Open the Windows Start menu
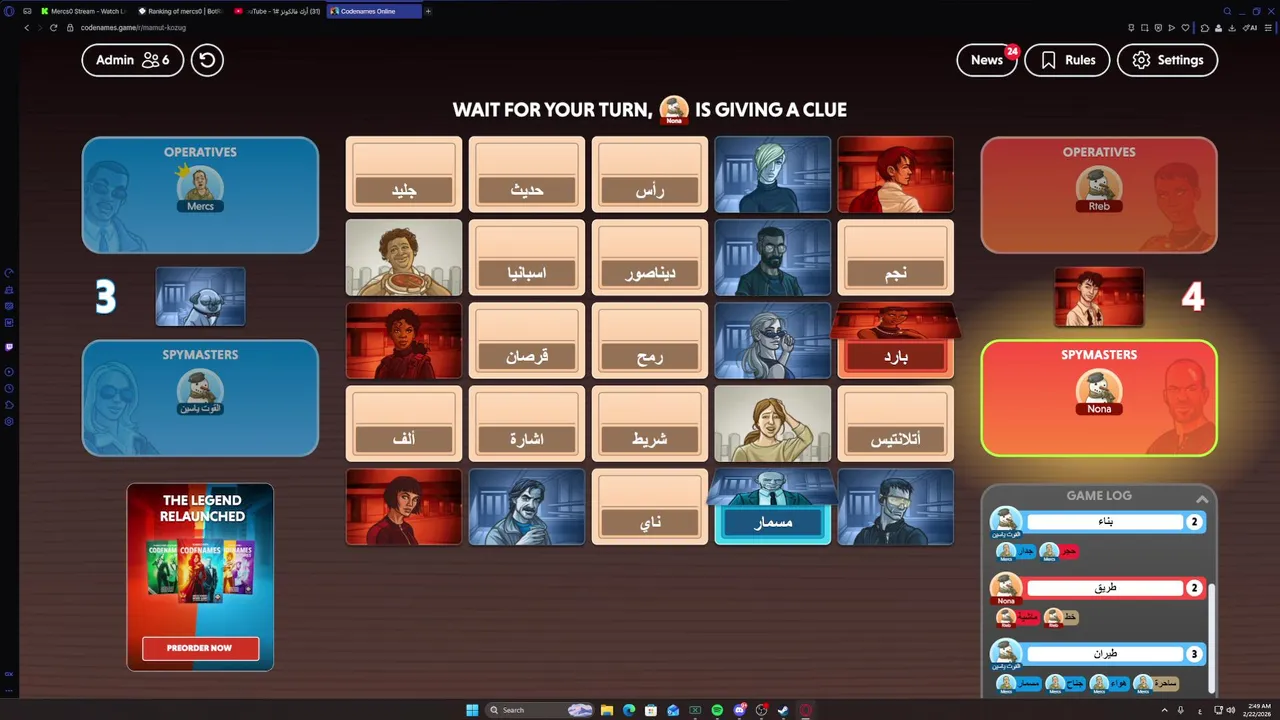The width and height of the screenshot is (1280, 720). [x=472, y=710]
